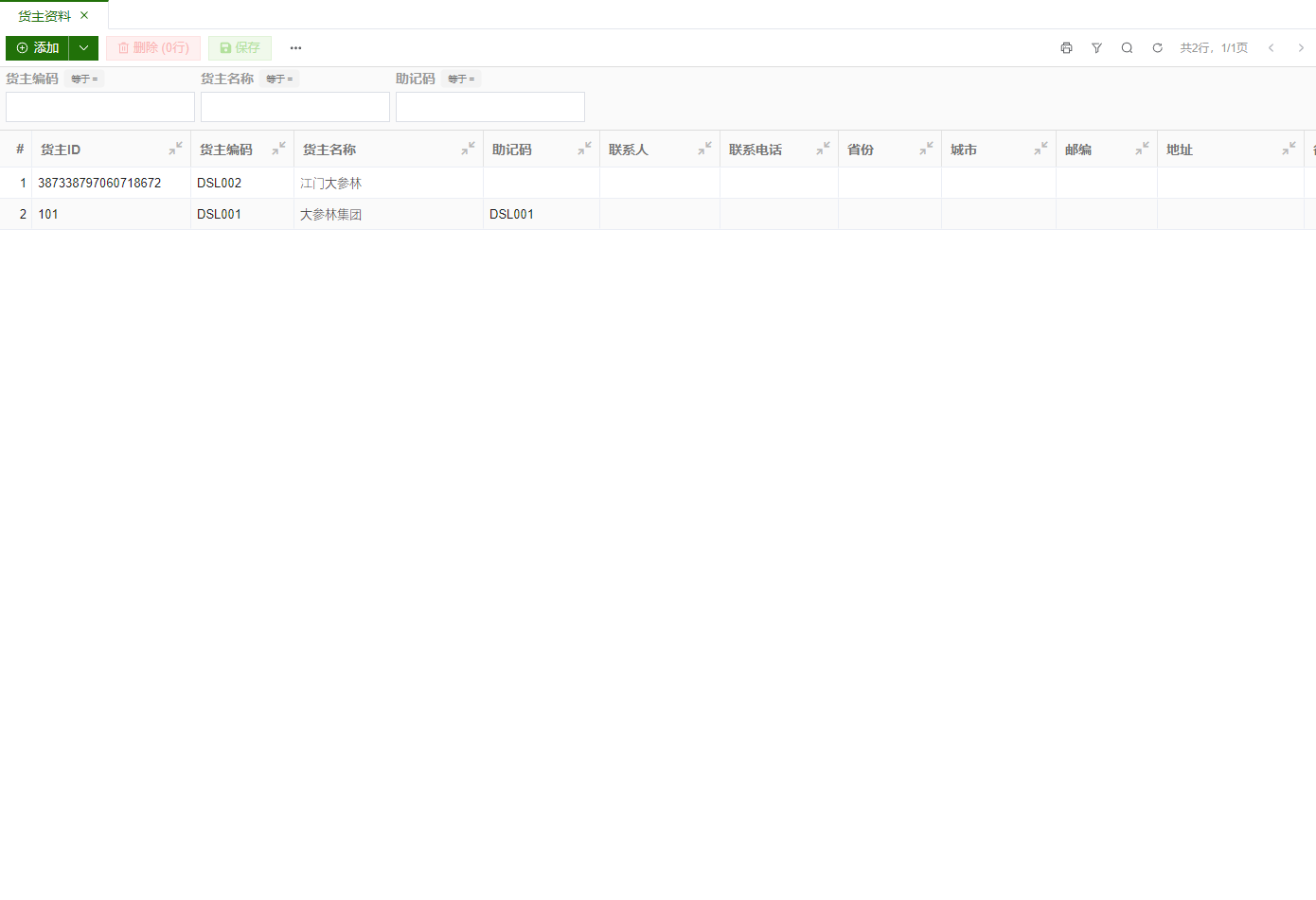Select cell 387338797060718672
Screen dimensions: 1316x900
pyautogui.click(x=112, y=183)
